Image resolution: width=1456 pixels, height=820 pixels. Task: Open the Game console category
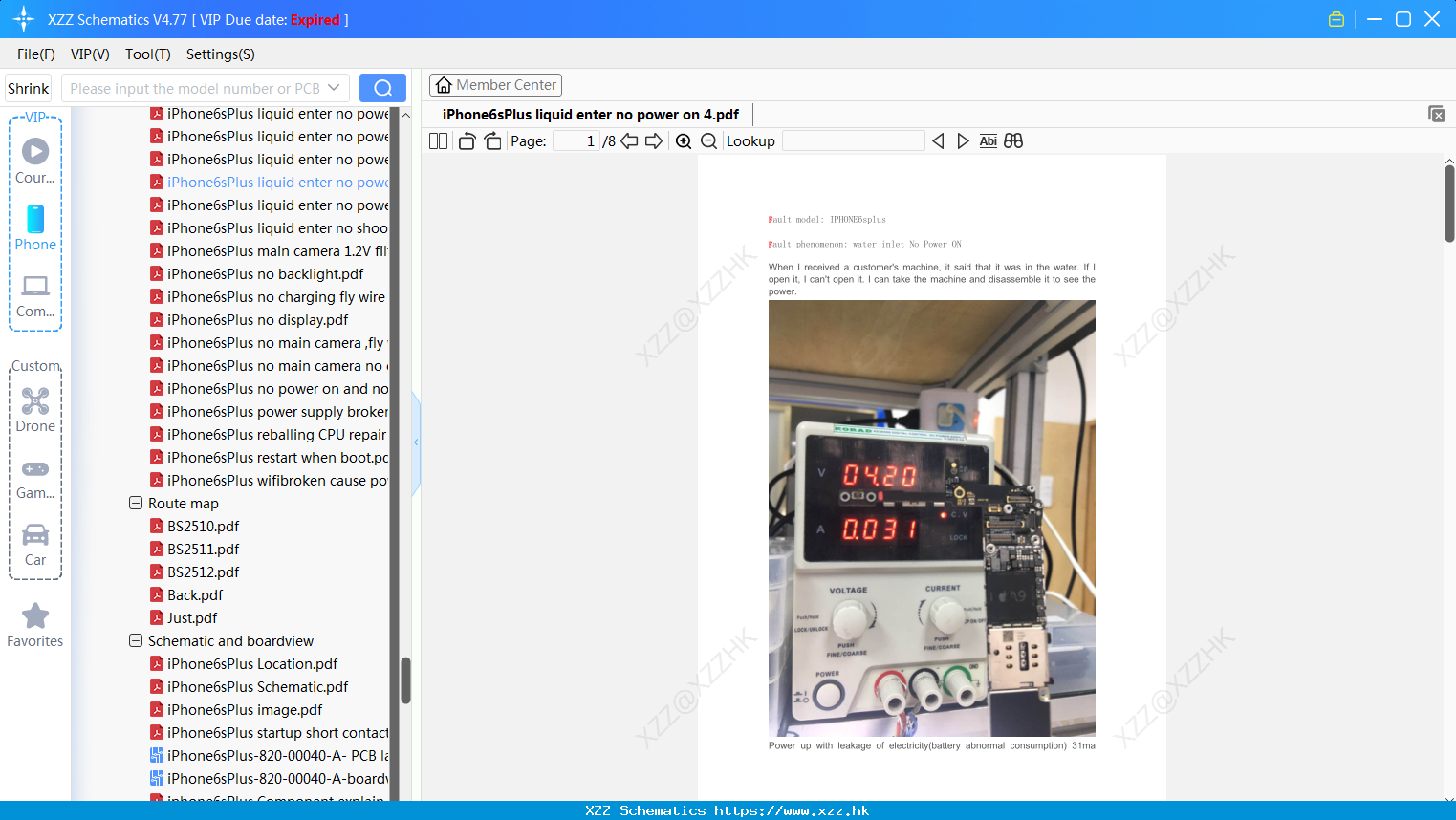[35, 479]
